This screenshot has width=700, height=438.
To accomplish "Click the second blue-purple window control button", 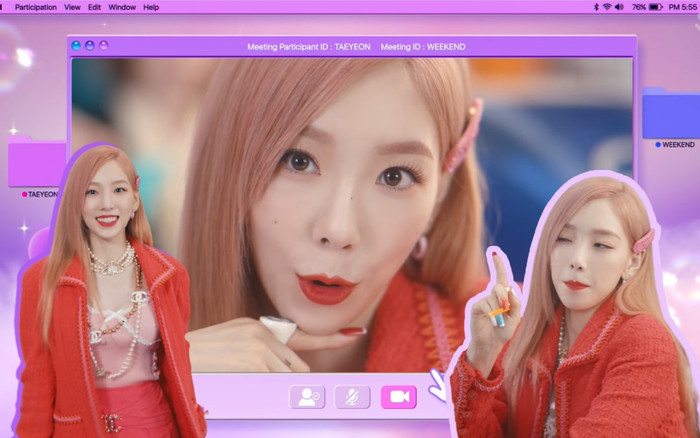I will tap(90, 46).
